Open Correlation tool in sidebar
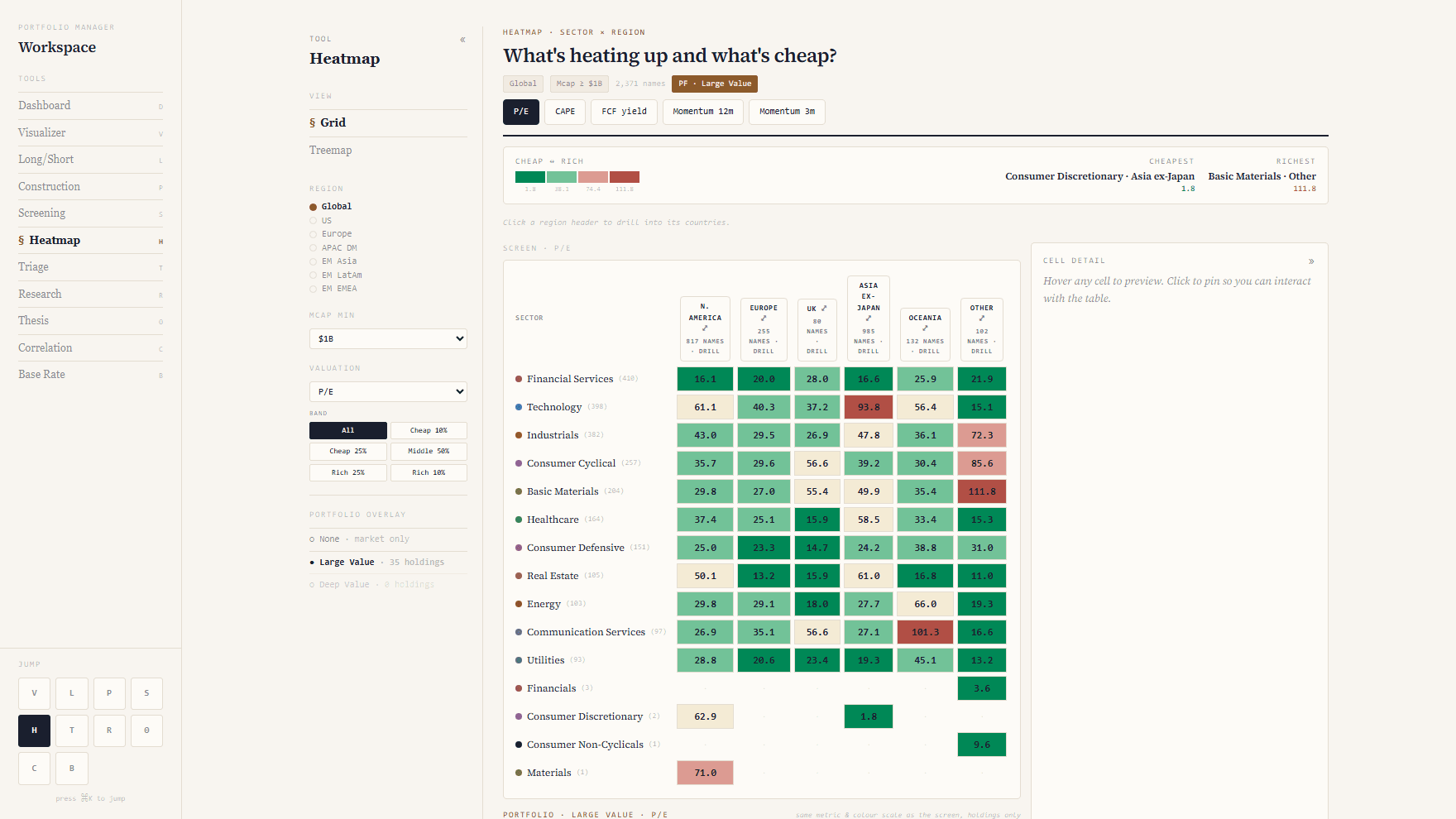 [90, 347]
